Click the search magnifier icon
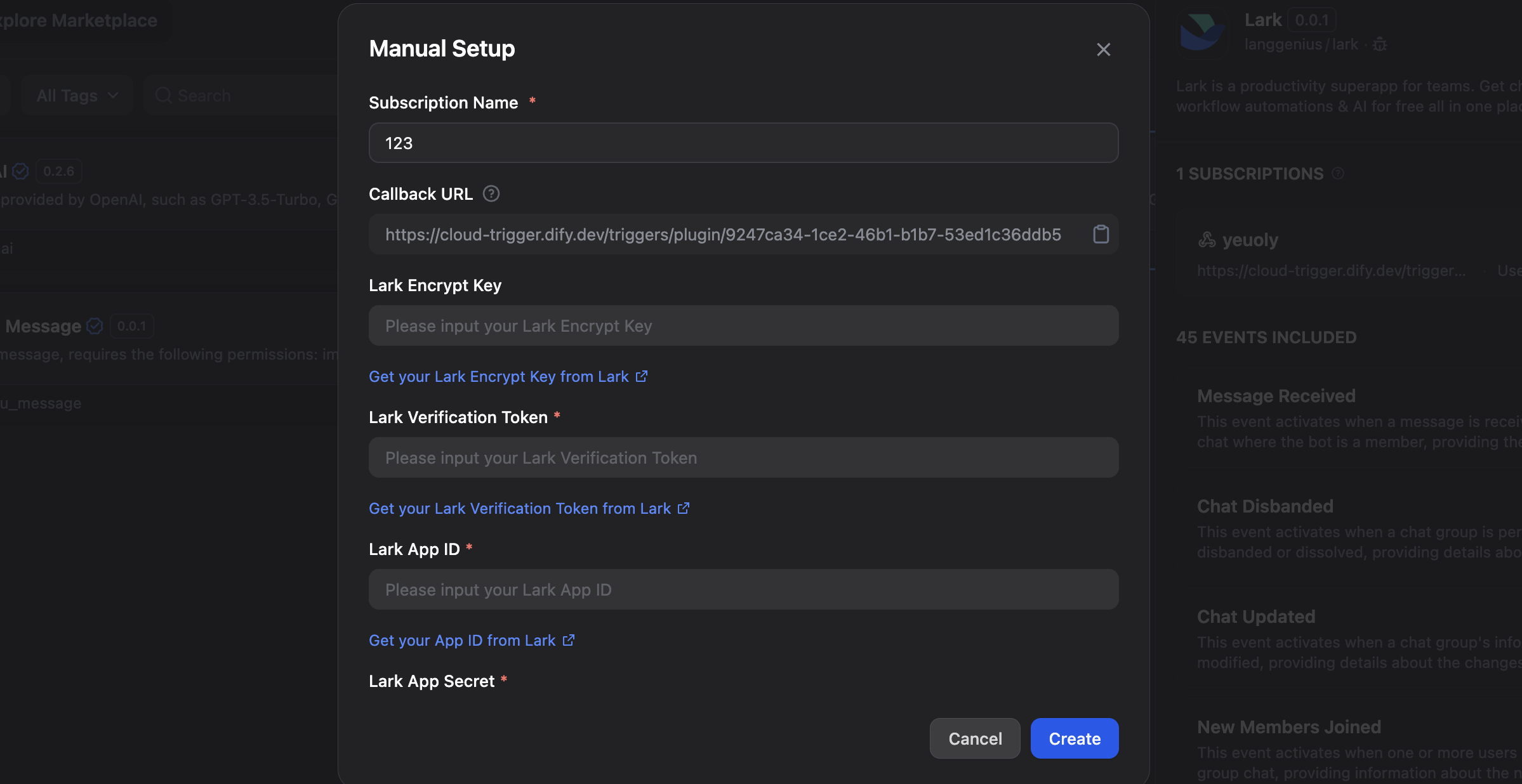Image resolution: width=1522 pixels, height=784 pixels. pos(163,95)
